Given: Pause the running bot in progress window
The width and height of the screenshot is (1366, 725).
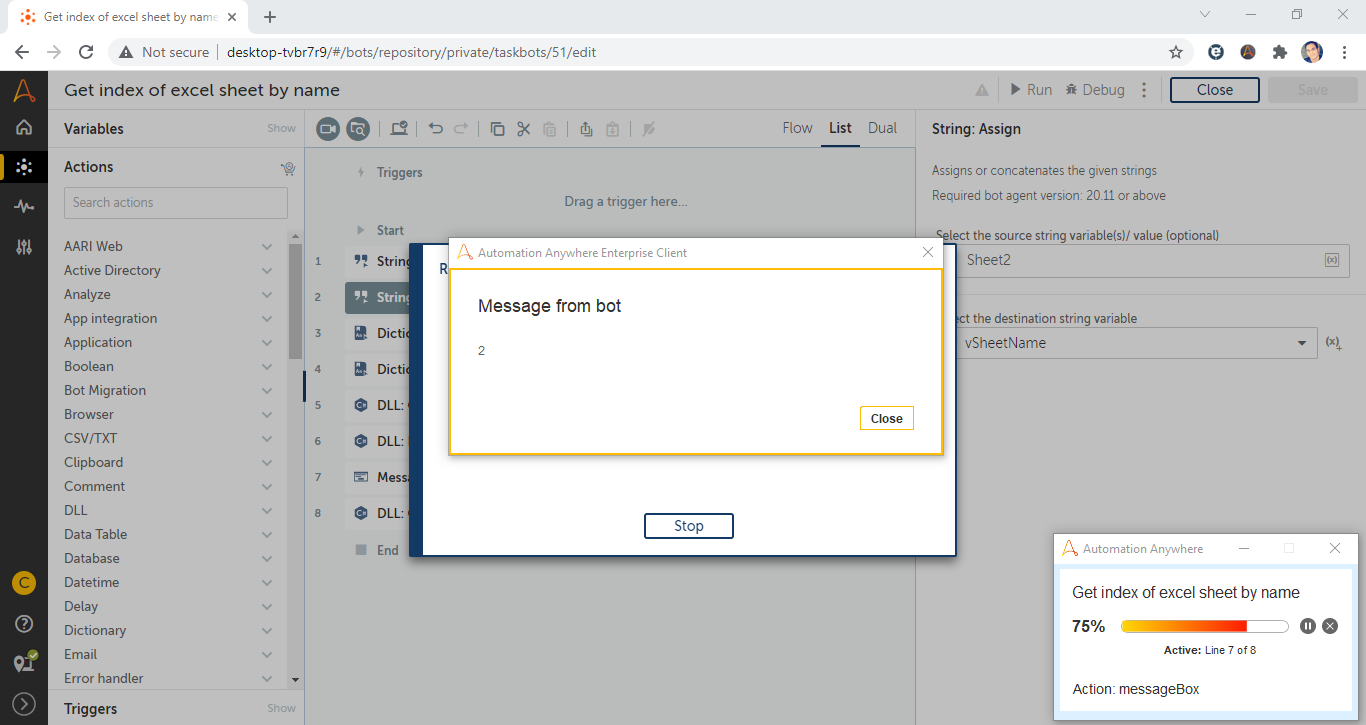Looking at the screenshot, I should (1308, 626).
